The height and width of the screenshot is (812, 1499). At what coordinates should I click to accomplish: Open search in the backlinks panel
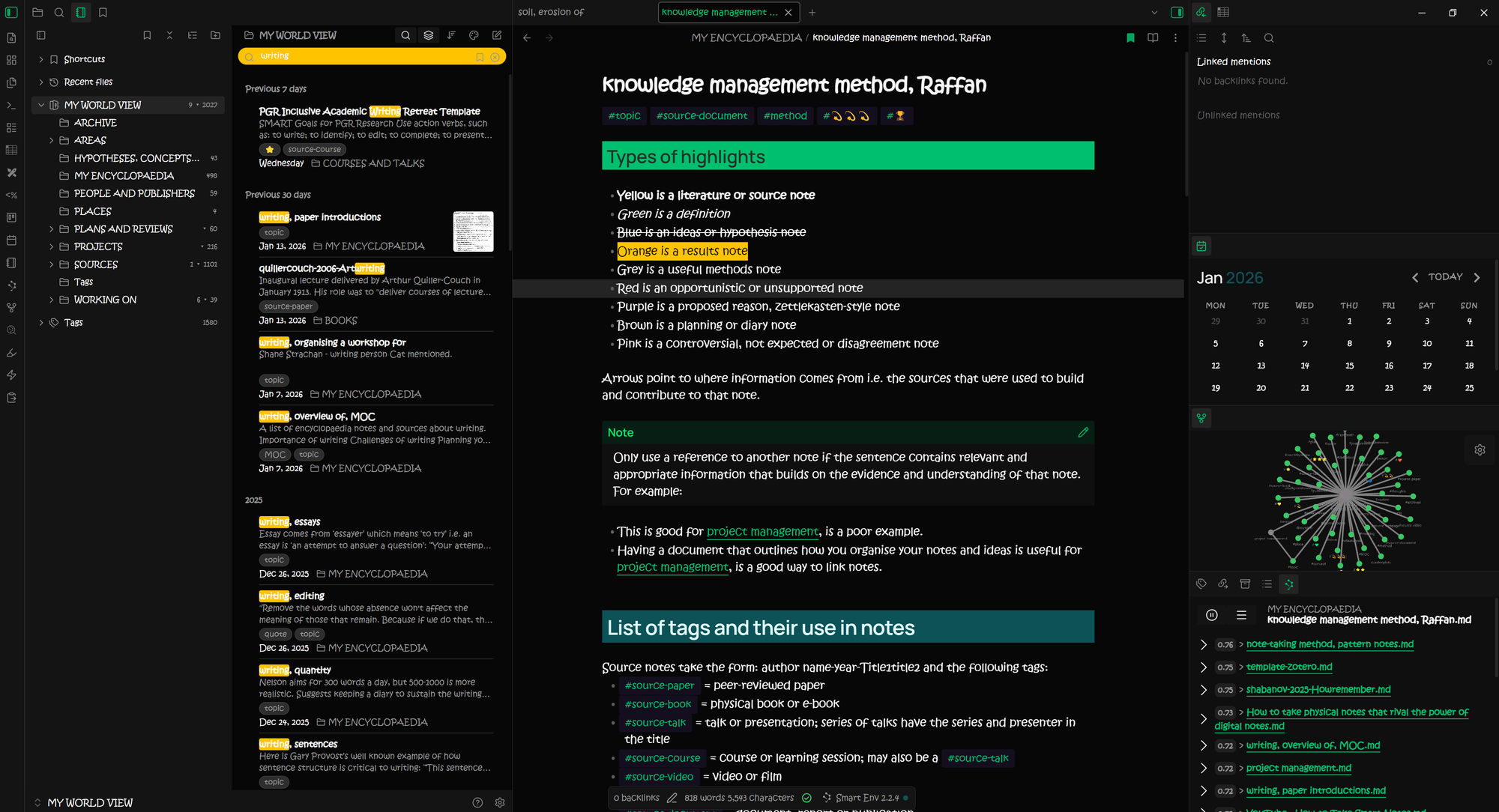[x=1268, y=37]
